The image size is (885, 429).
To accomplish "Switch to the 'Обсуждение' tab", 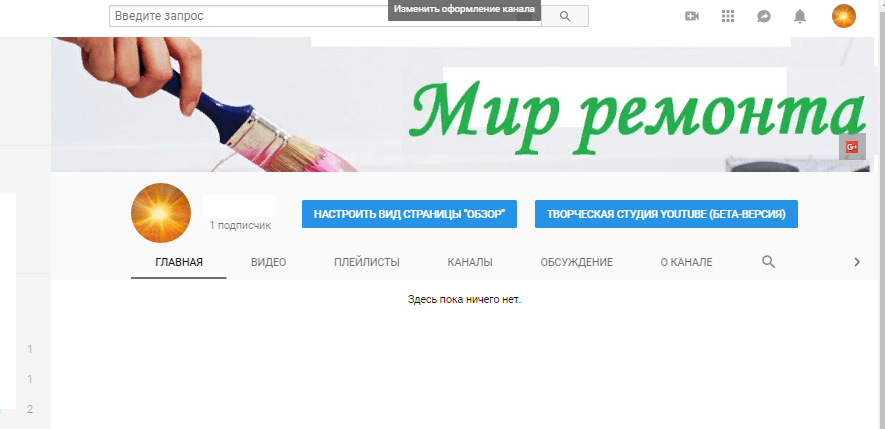I will click(576, 262).
